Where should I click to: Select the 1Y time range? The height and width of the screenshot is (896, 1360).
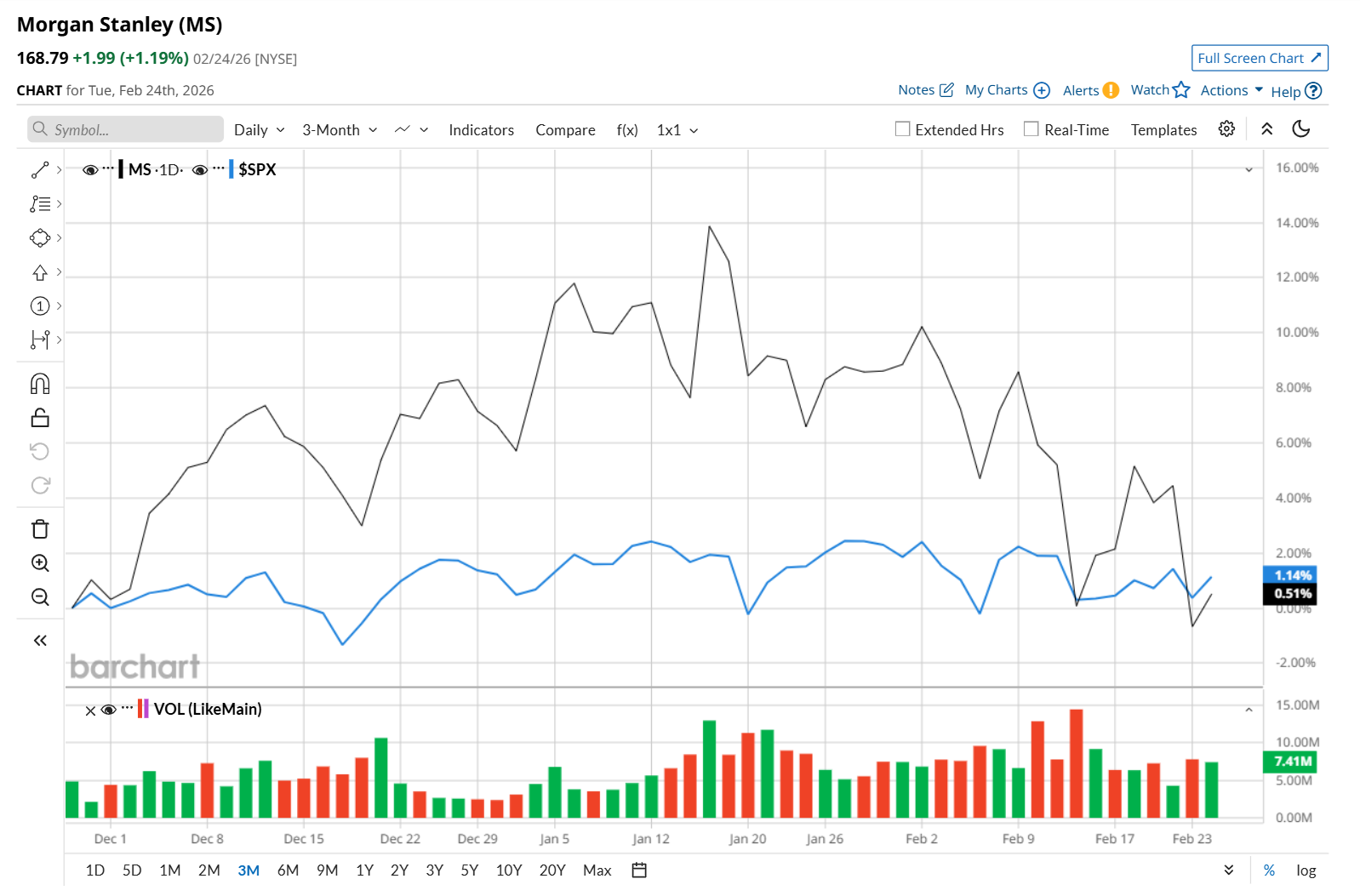[365, 870]
